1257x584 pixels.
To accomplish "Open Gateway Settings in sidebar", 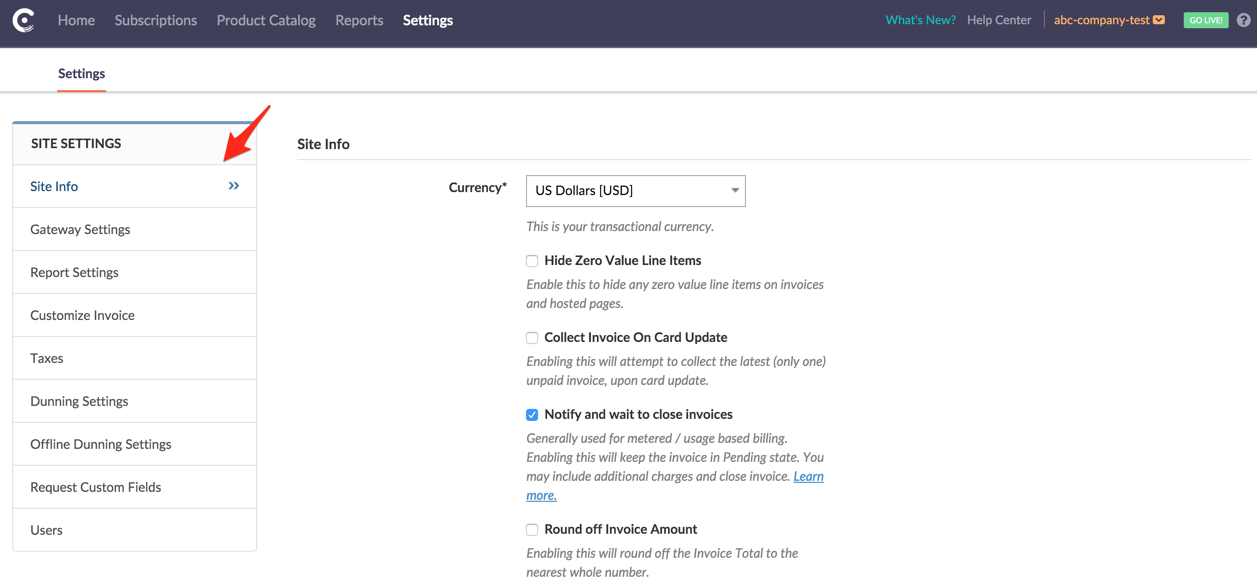I will (x=134, y=229).
